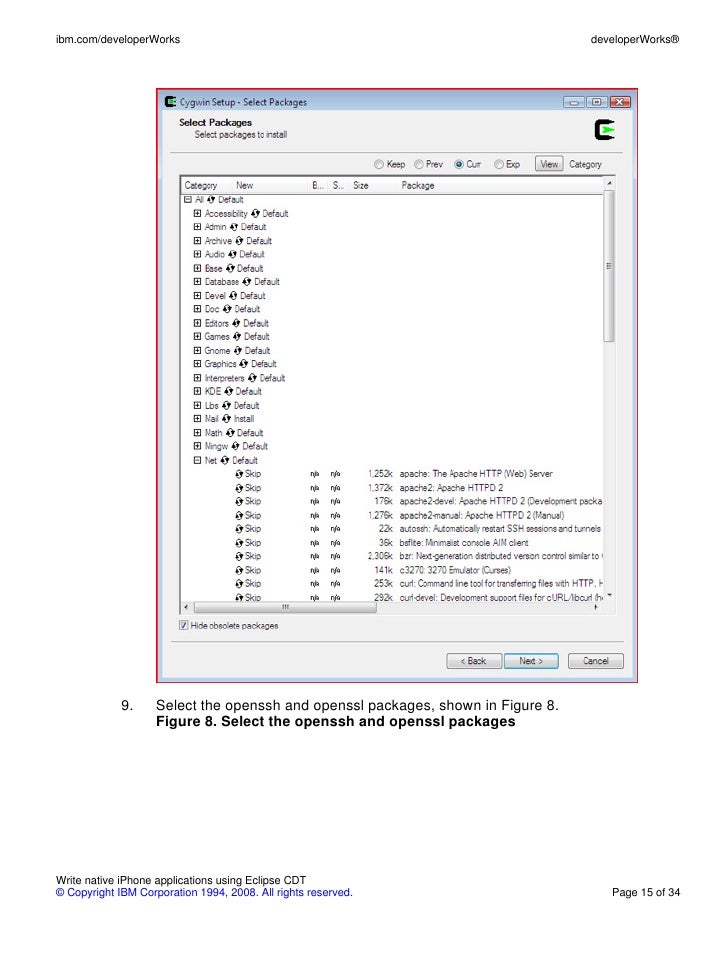Toggle Skip icon for curl-devel package
Screen dimensions: 728x969
point(239,598)
